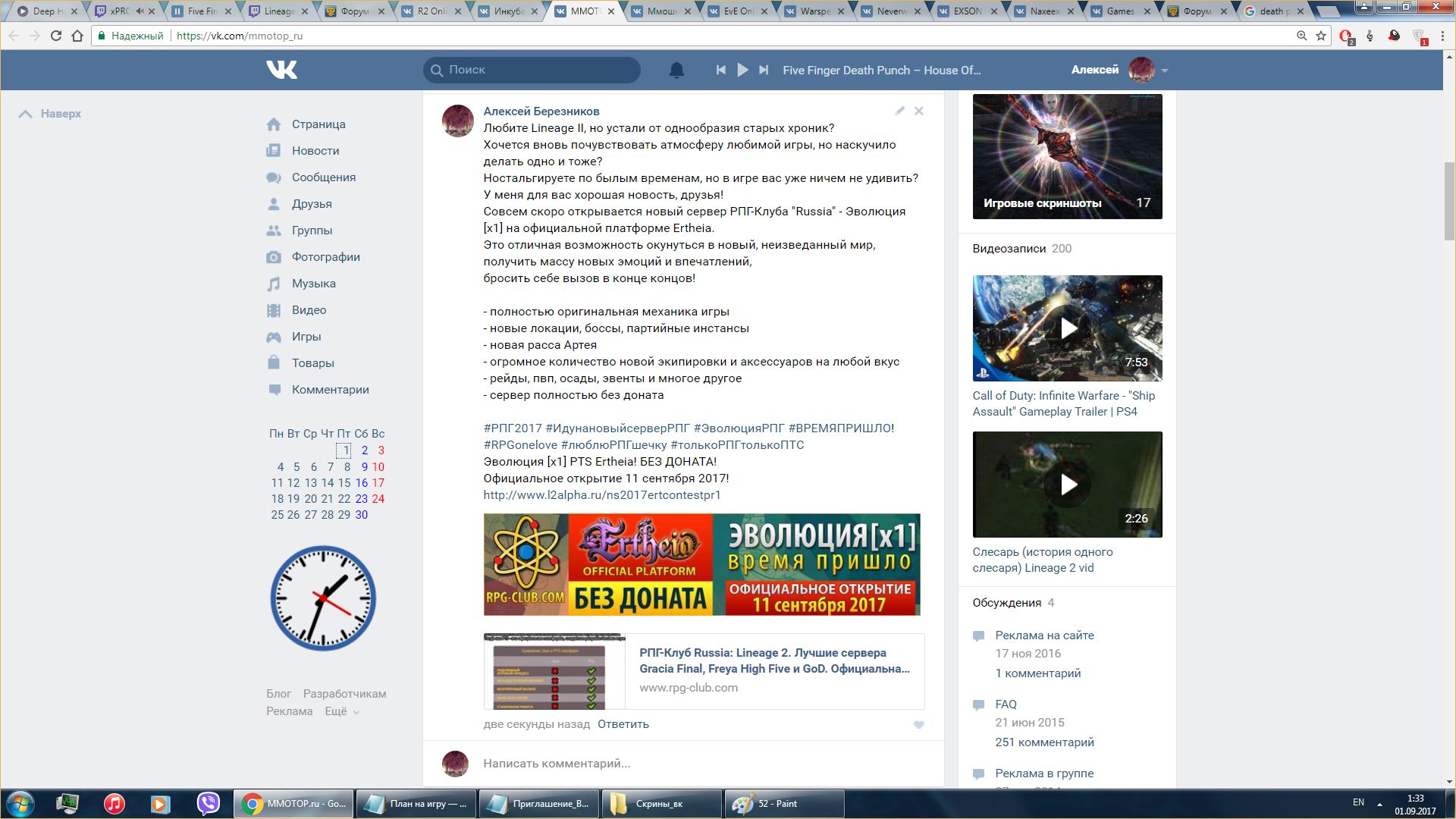This screenshot has width=1456, height=819.
Task: Expand the Ещё footer dropdown
Action: click(x=342, y=711)
